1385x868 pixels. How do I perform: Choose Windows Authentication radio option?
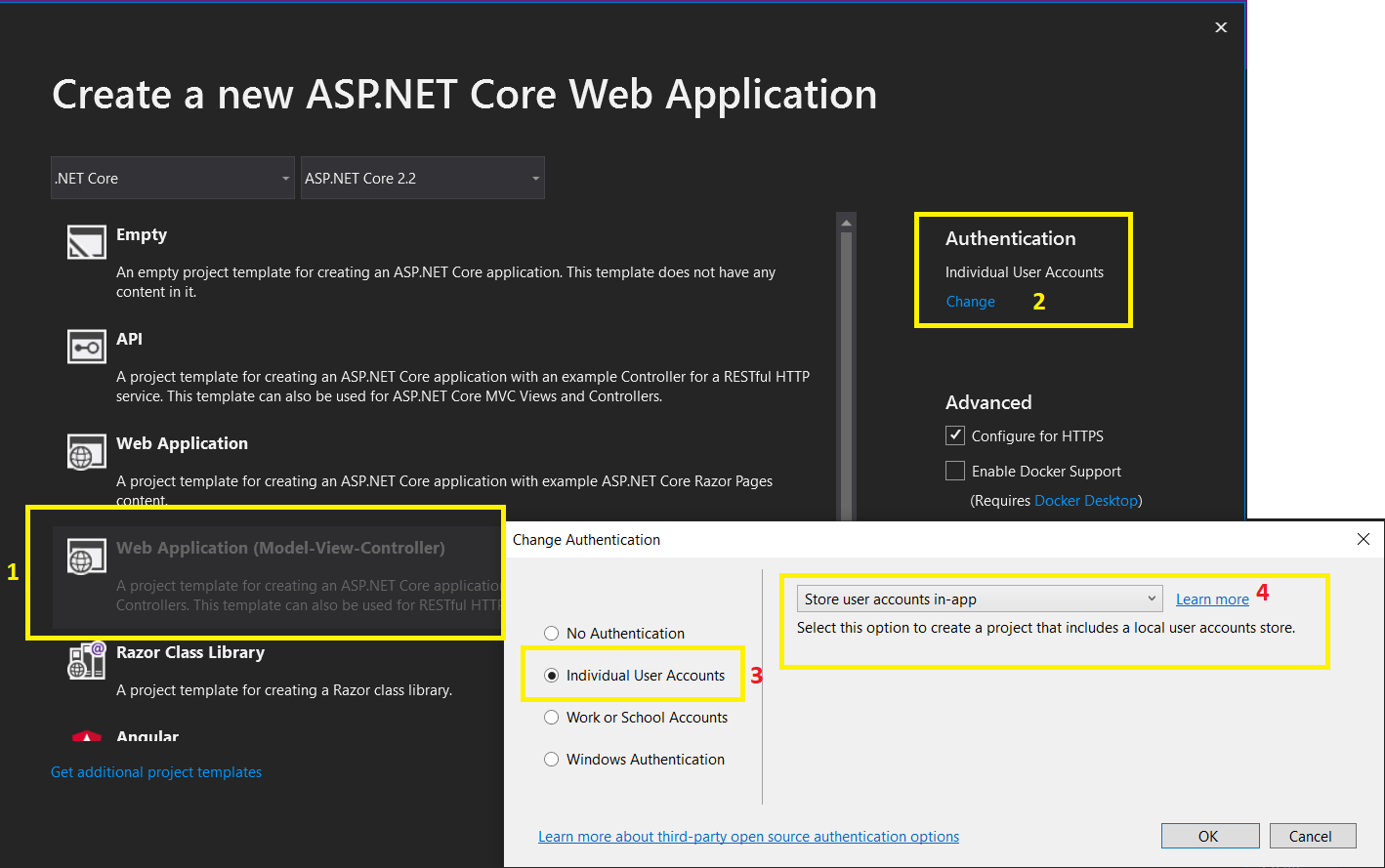point(552,759)
